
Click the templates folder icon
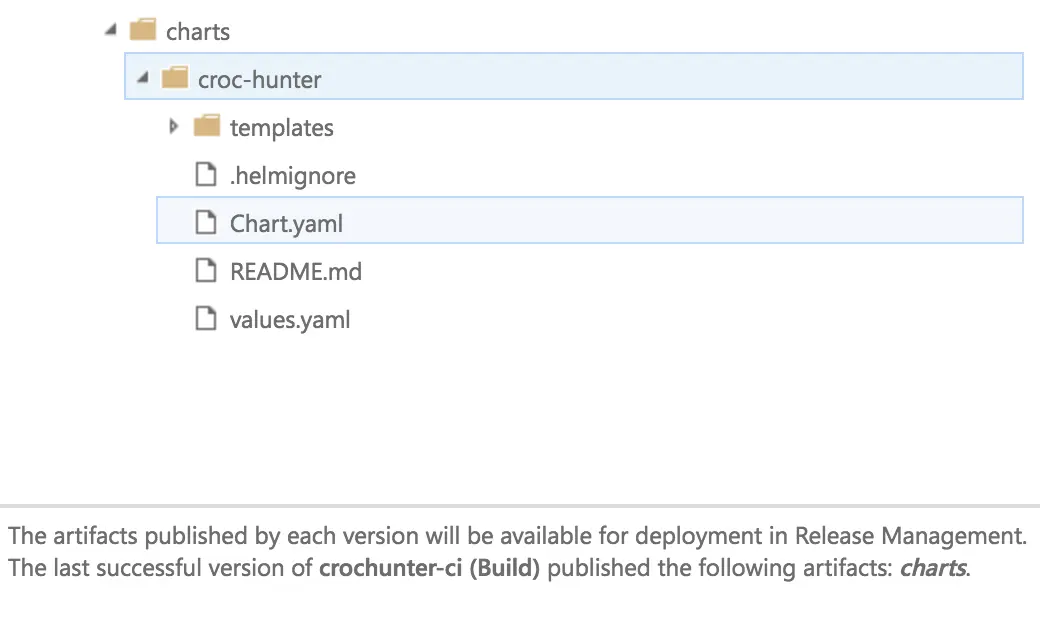pyautogui.click(x=206, y=125)
